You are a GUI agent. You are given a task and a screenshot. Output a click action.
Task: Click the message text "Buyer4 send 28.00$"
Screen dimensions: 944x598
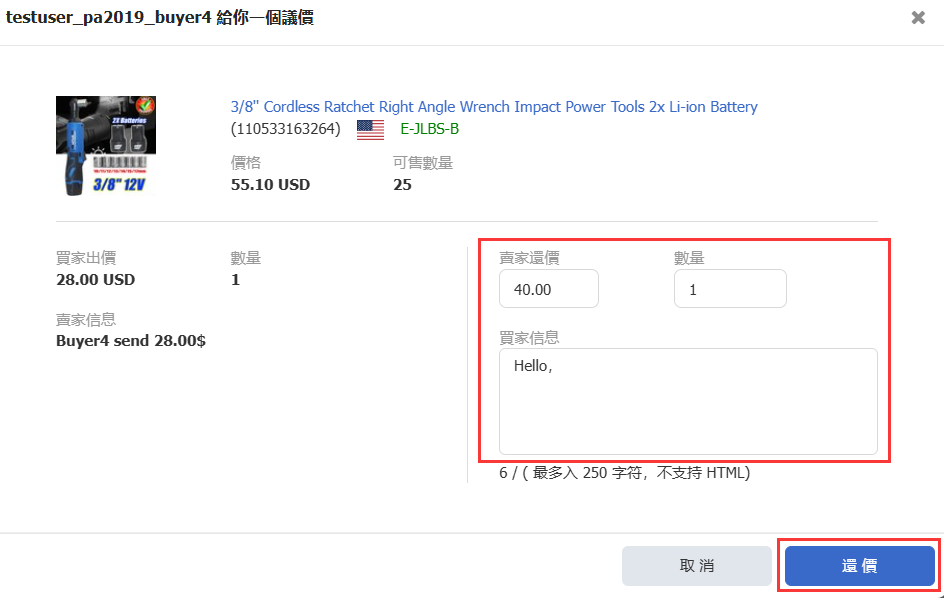point(131,341)
